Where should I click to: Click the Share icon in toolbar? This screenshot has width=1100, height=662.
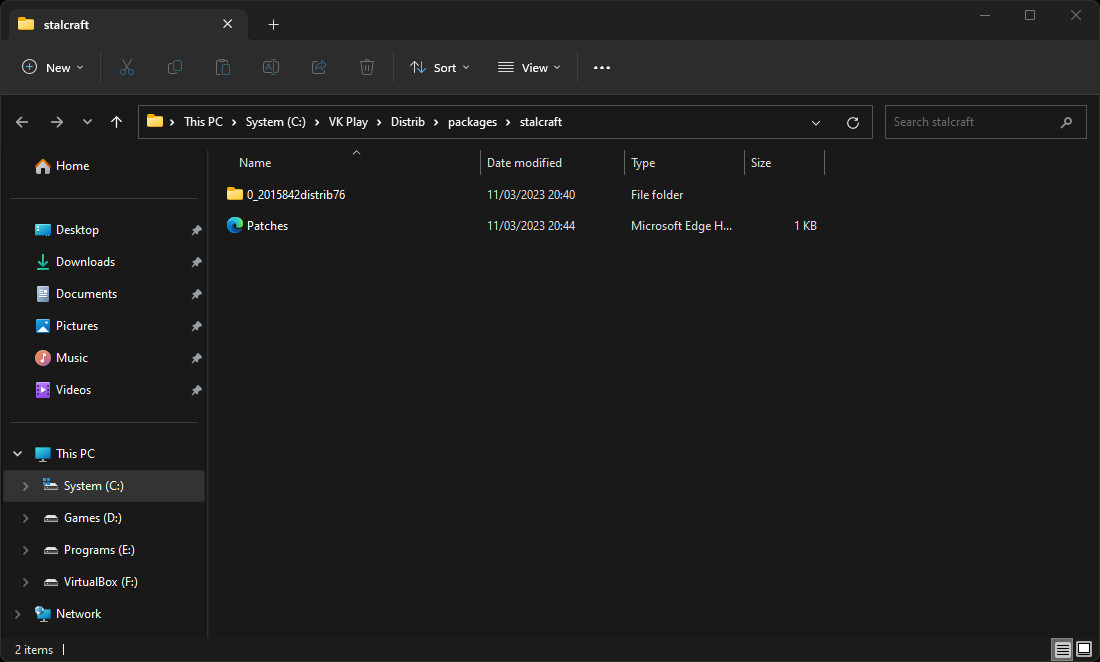[319, 67]
